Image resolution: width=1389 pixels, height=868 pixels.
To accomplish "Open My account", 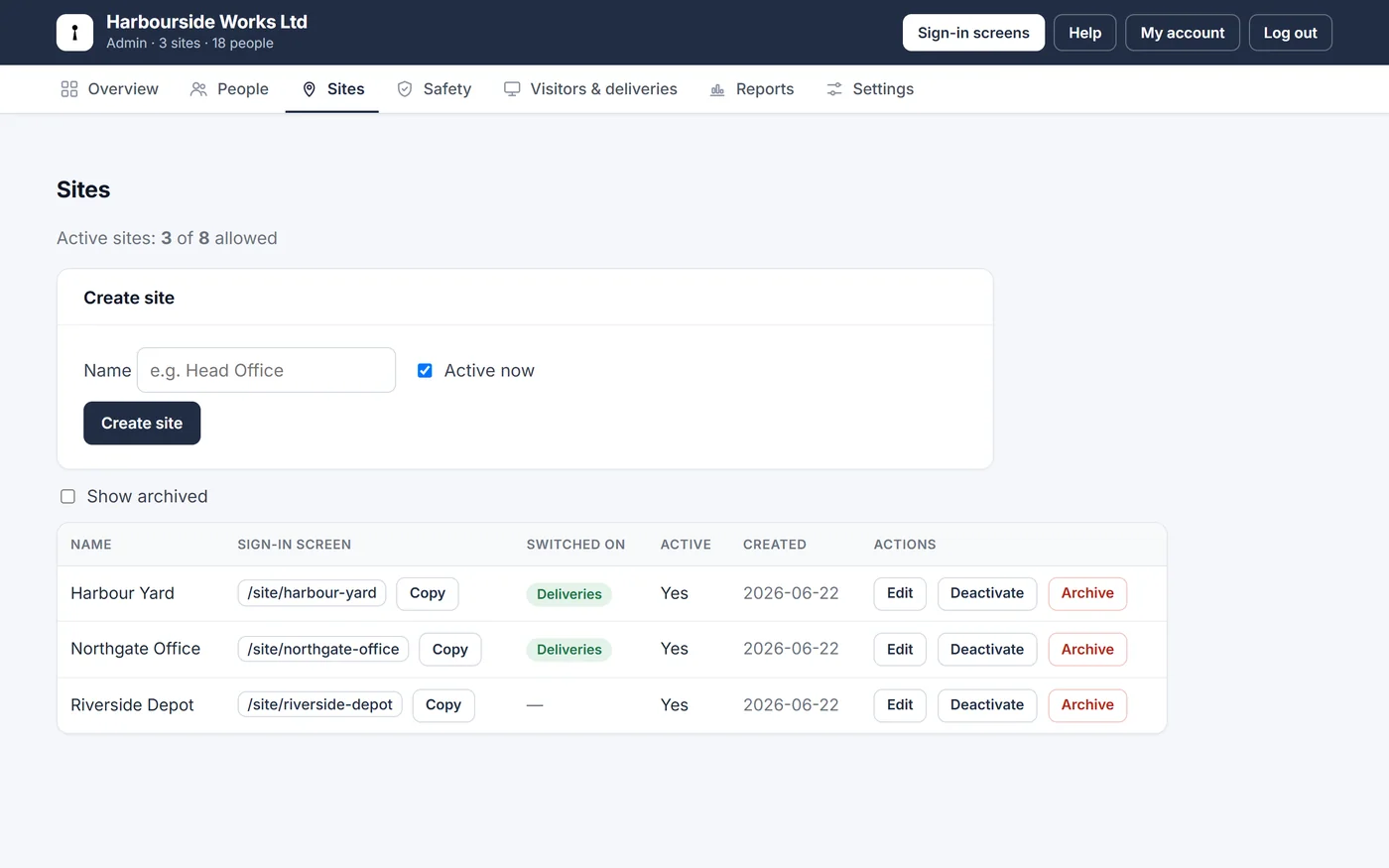I will click(1183, 33).
